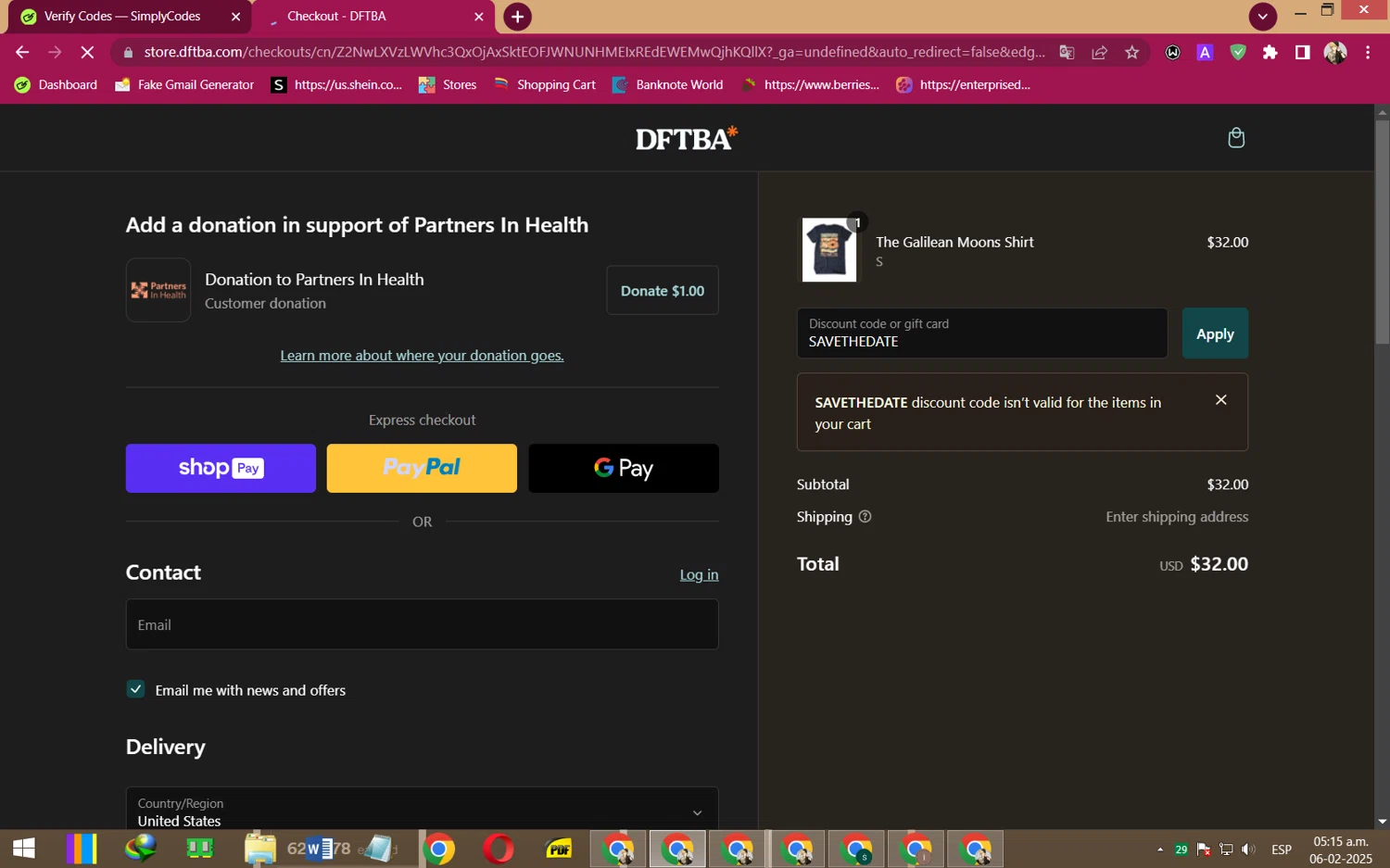Close the Checkout - DFTBA tab
Screen dimensions: 1390x868
click(x=479, y=17)
